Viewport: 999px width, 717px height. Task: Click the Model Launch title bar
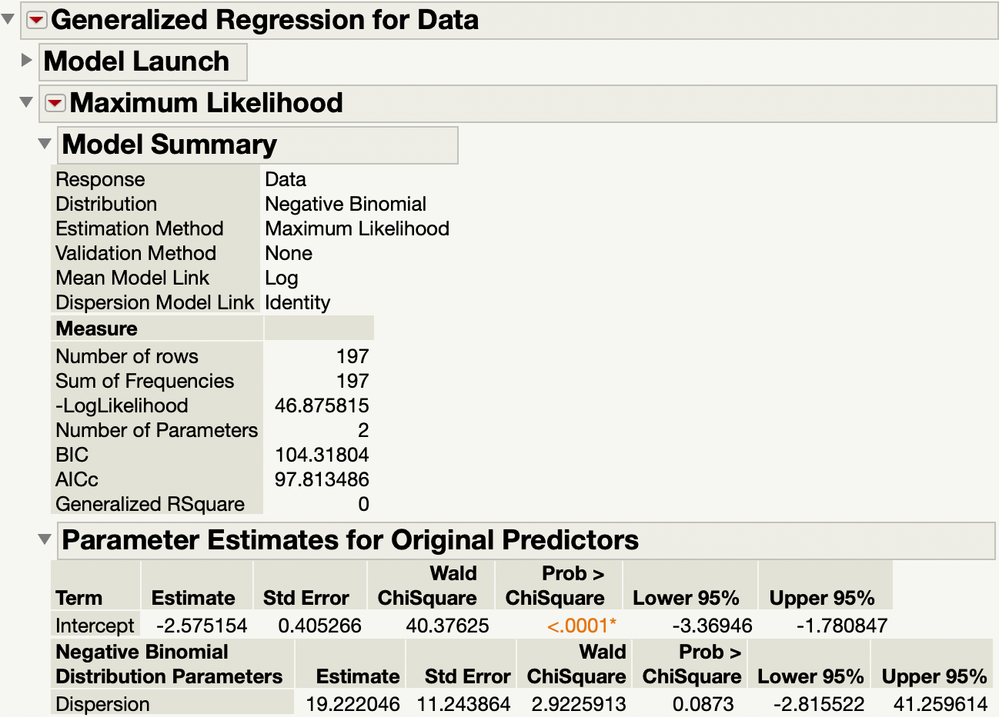coord(137,61)
